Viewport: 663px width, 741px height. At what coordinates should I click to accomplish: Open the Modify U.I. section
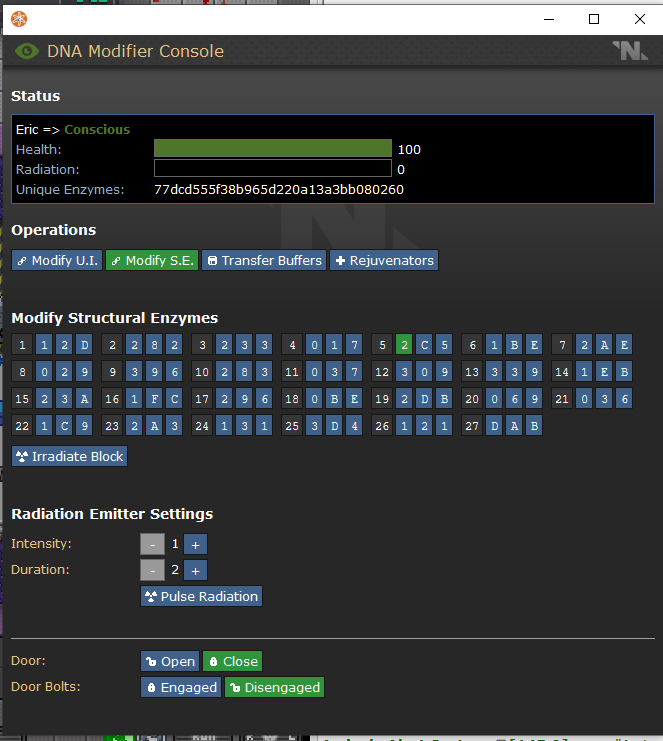[57, 260]
